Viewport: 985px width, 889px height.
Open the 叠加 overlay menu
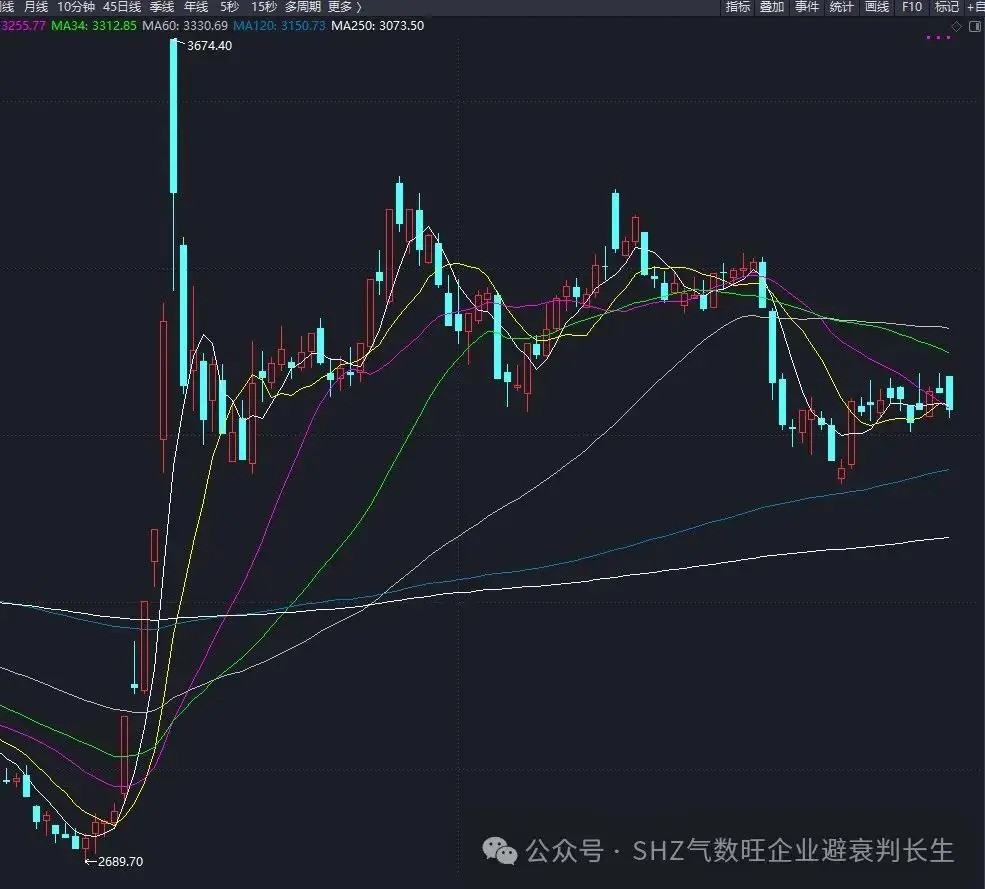pos(772,7)
